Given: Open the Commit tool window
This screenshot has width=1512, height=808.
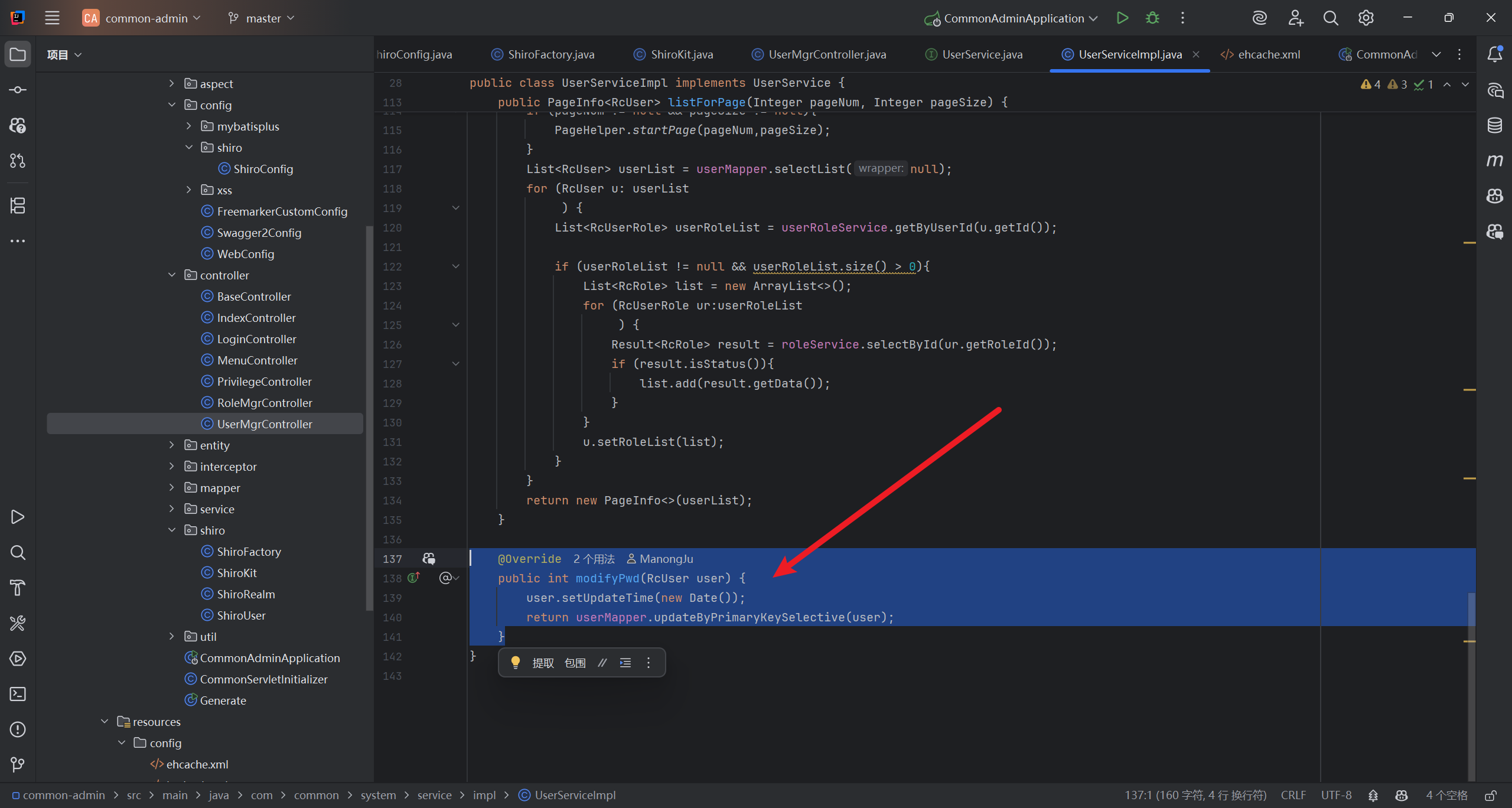Looking at the screenshot, I should (x=18, y=90).
